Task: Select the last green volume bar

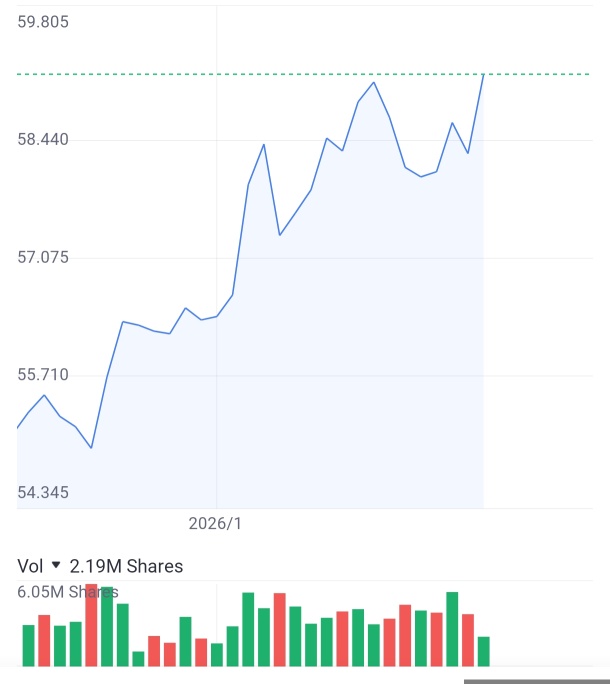Action: coord(483,651)
